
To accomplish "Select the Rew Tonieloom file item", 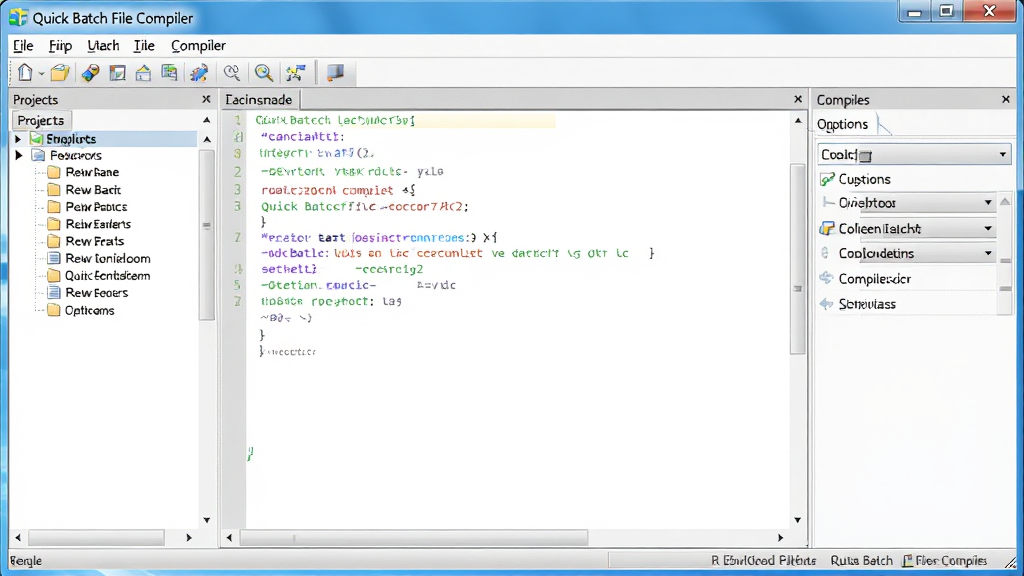I will coord(108,259).
